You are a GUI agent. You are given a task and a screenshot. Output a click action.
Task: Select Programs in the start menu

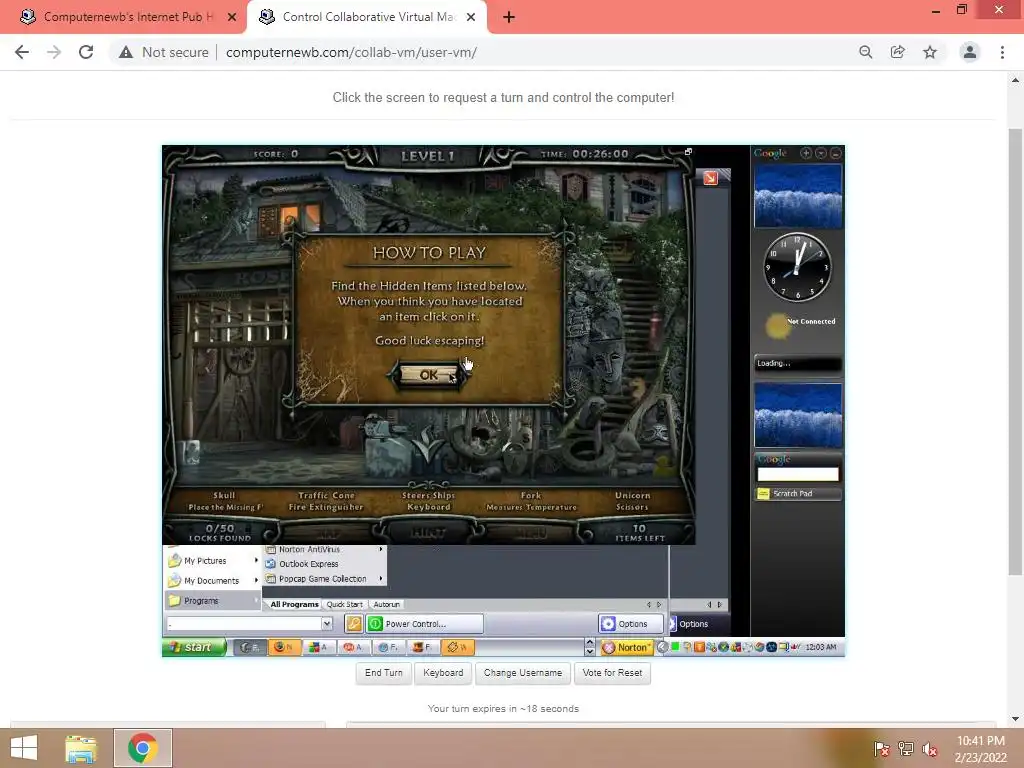point(212,601)
